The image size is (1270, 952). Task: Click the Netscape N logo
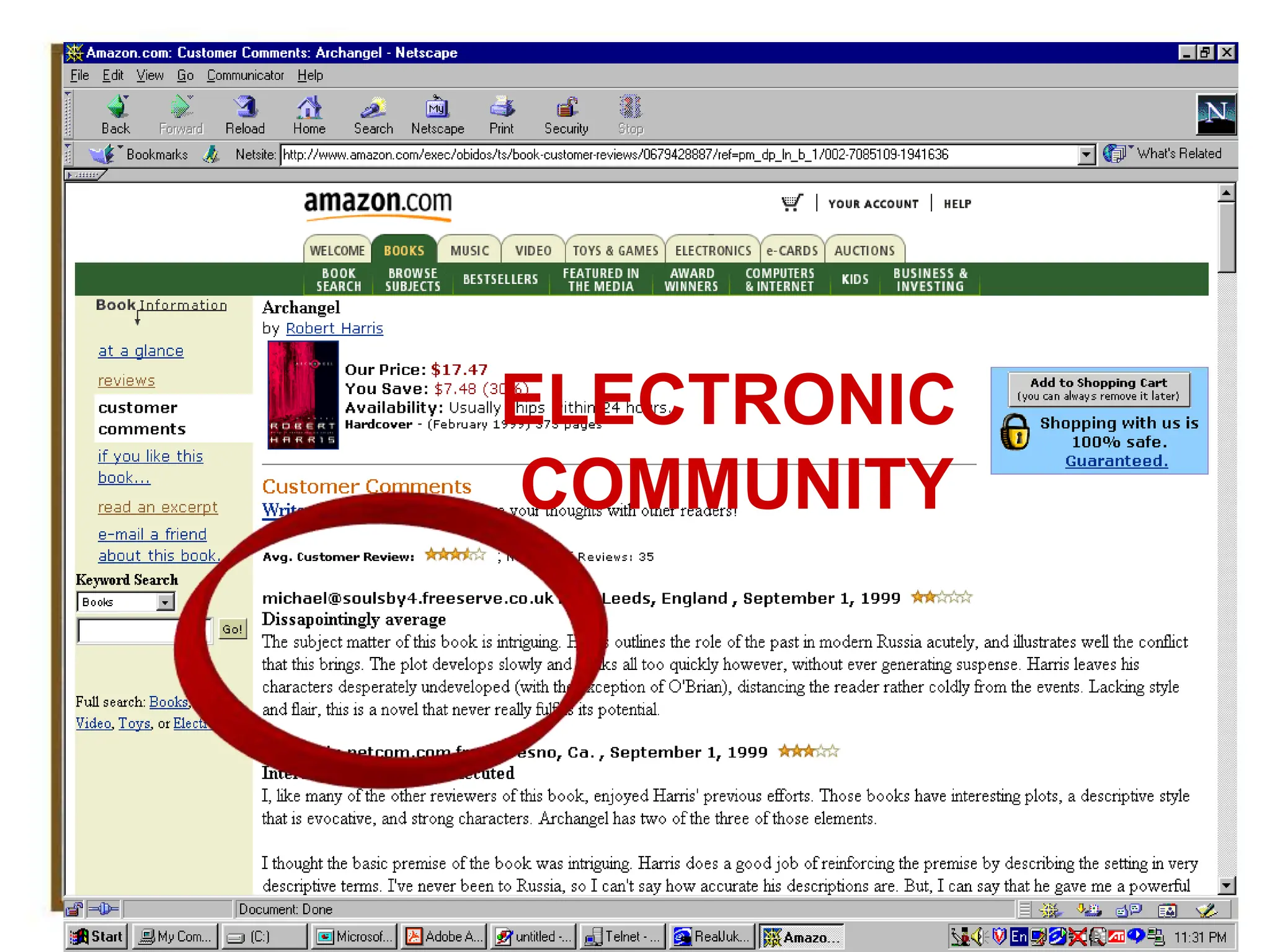tap(1216, 114)
